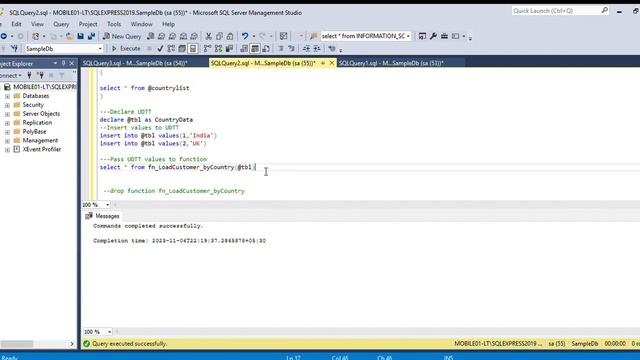The height and width of the screenshot is (360, 640).
Task: Click Execute to run the query
Action: pyautogui.click(x=126, y=49)
